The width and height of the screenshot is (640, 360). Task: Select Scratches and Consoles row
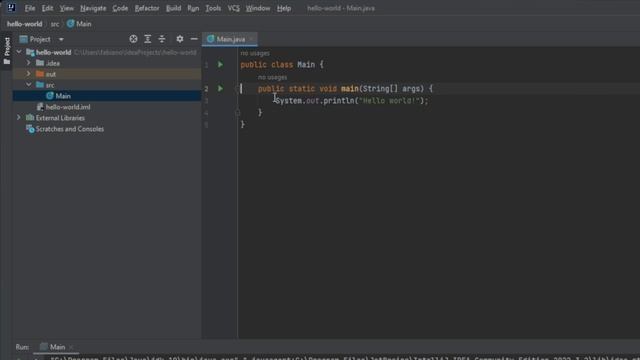(107, 129)
